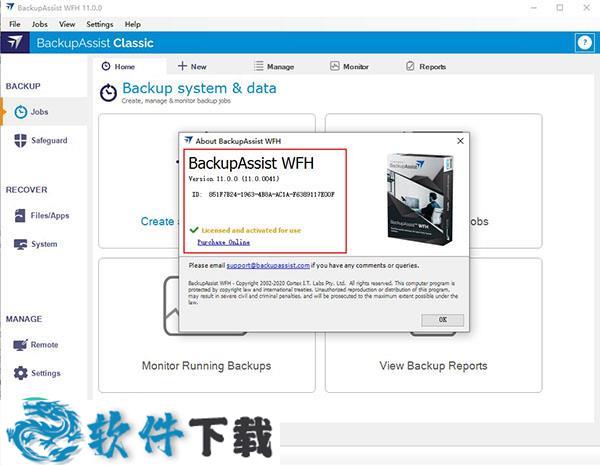Click the RECOVER section header

[x=26, y=190]
